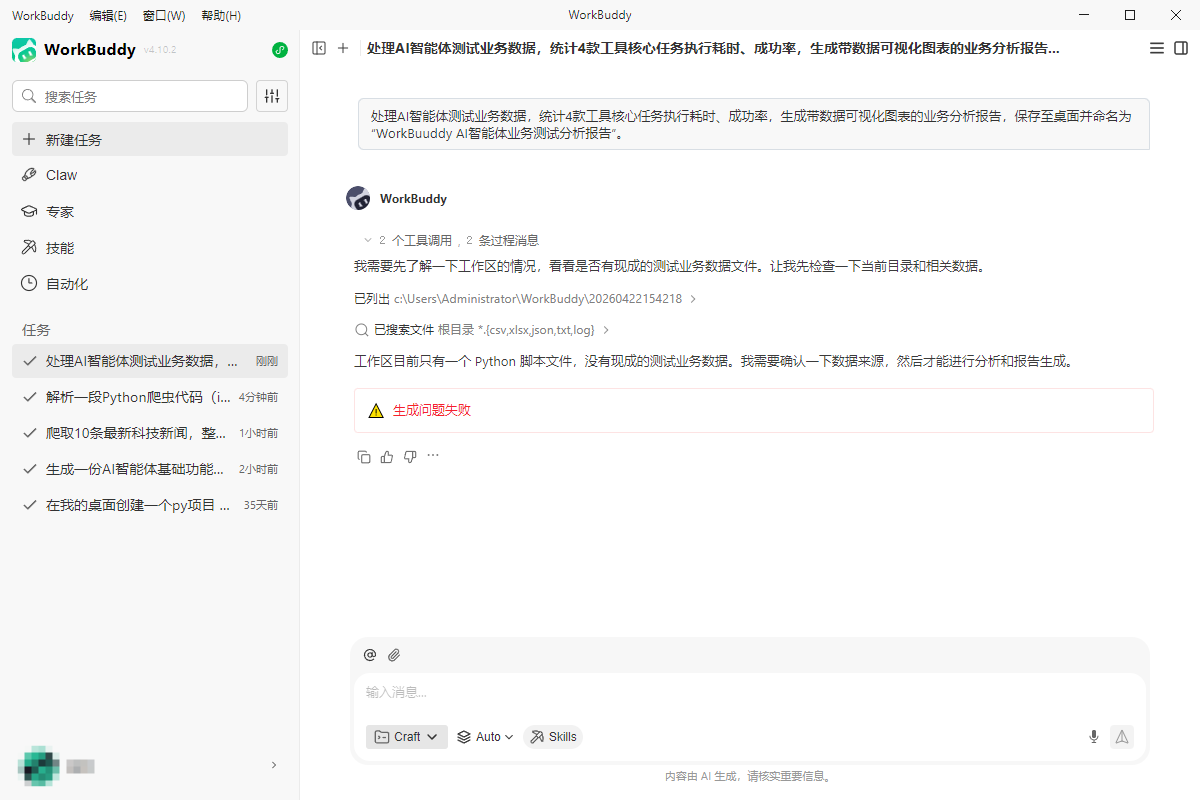
Task: Click the 生成问题失败 error message
Action: (432, 410)
